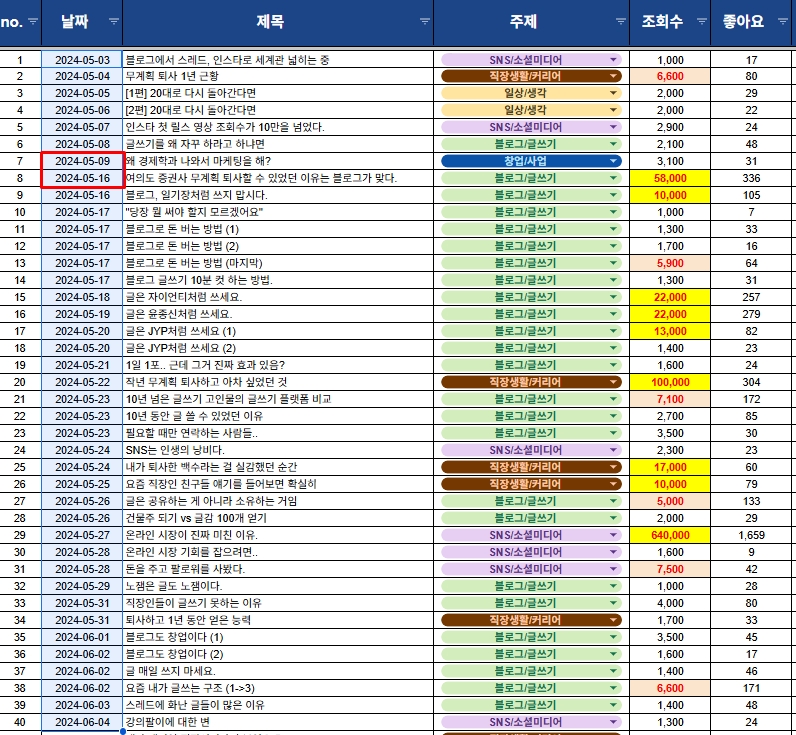Click the 날짜 column filter icon

[x=113, y=22]
